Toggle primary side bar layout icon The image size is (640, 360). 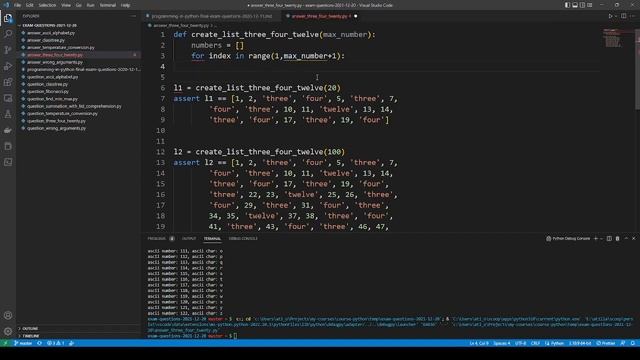(x=567, y=5)
